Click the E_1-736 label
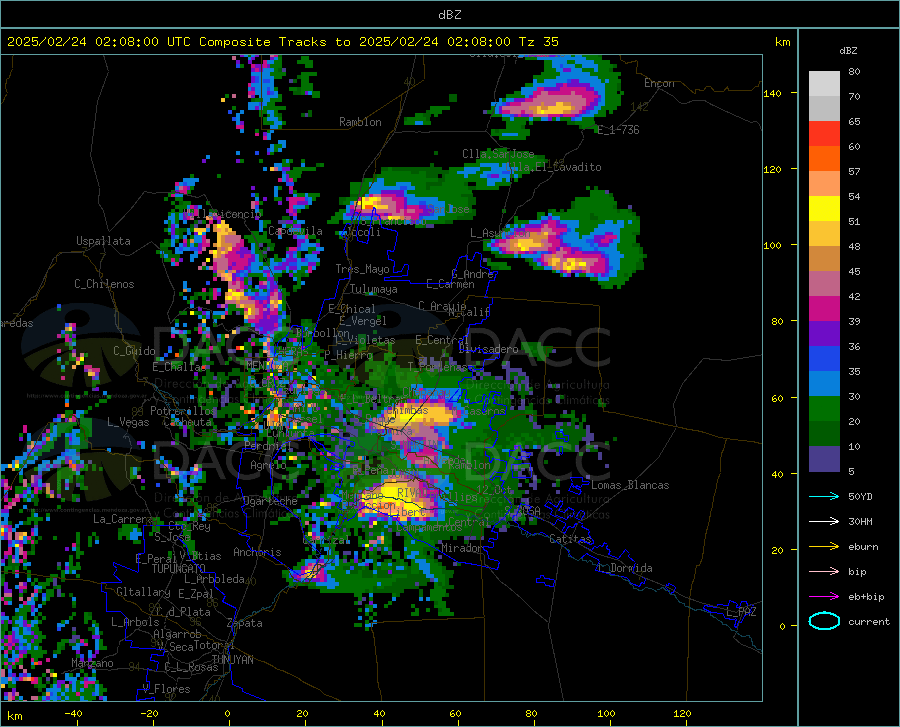900x727 pixels. click(618, 130)
